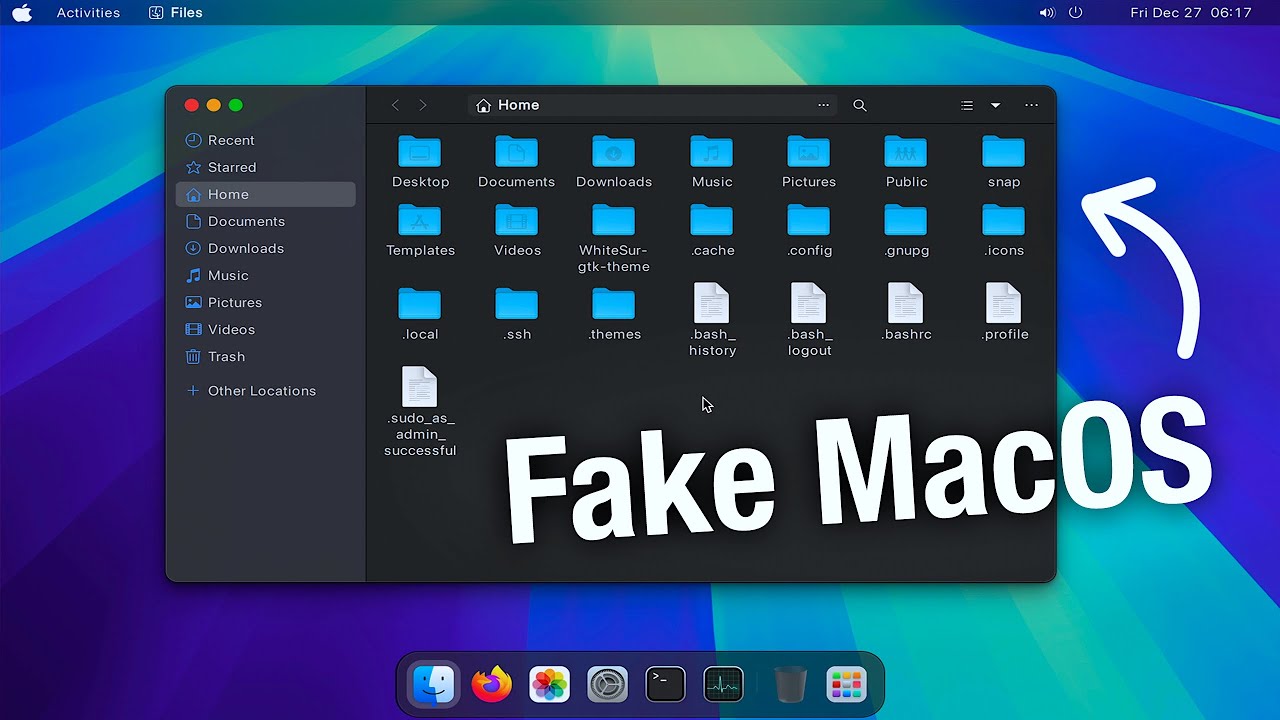Viewport: 1280px width, 720px height.
Task: Open the app grid launcher in the dock
Action: pyautogui.click(x=846, y=685)
